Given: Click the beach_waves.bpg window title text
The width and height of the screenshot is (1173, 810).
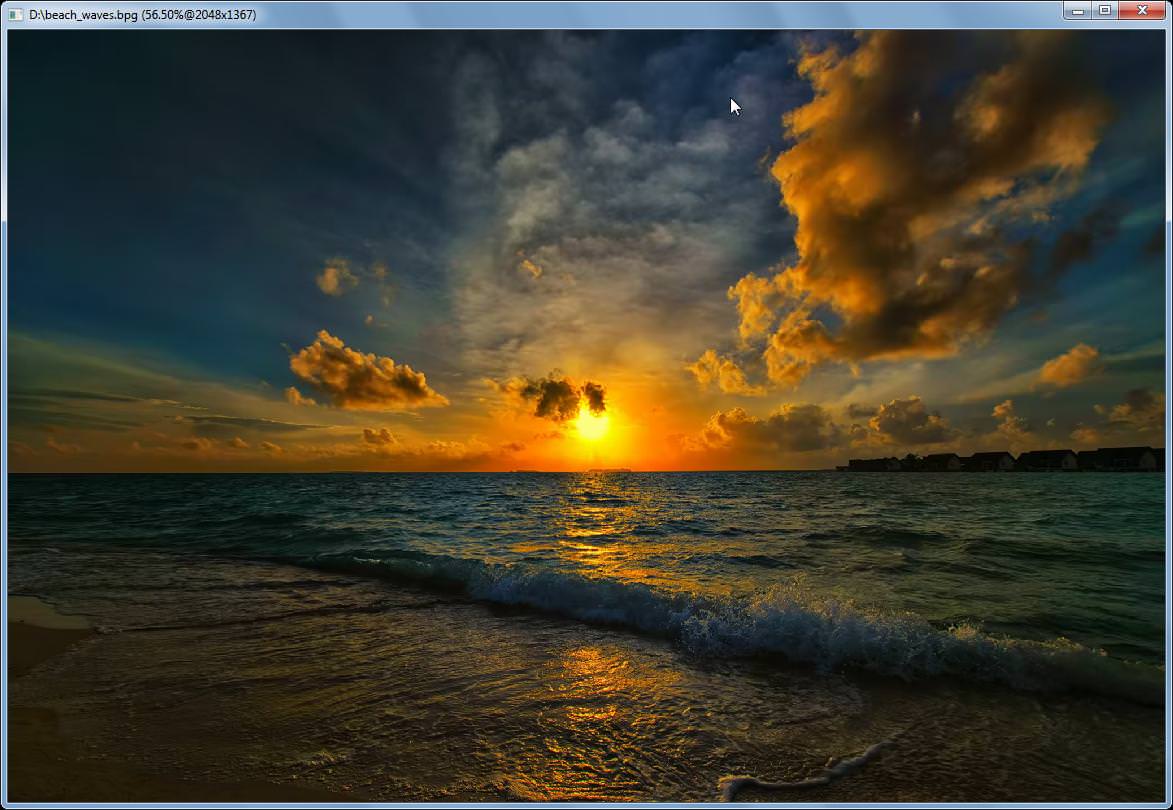Looking at the screenshot, I should (142, 14).
